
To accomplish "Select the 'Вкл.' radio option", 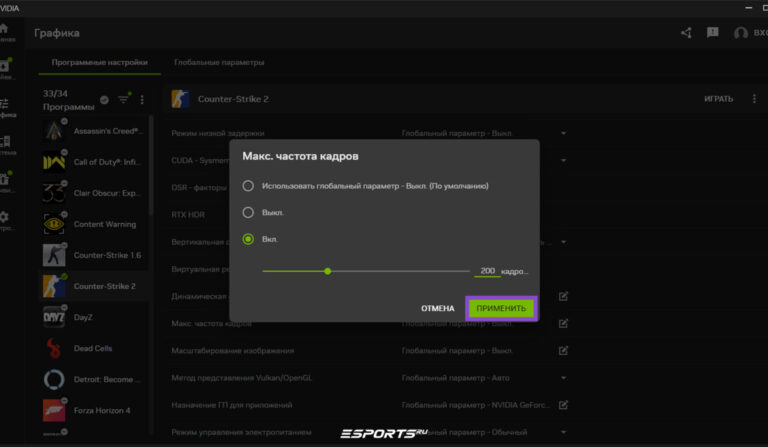I will click(x=248, y=239).
